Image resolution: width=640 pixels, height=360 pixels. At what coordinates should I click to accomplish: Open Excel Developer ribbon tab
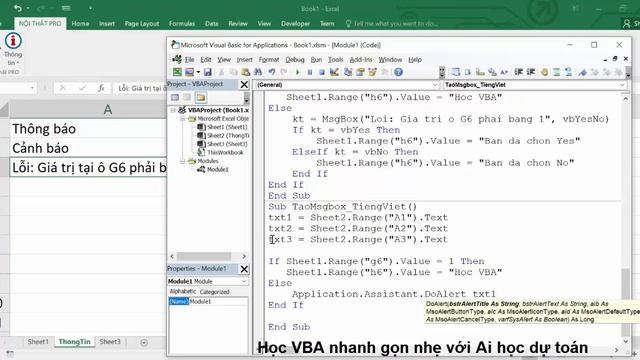coord(295,24)
